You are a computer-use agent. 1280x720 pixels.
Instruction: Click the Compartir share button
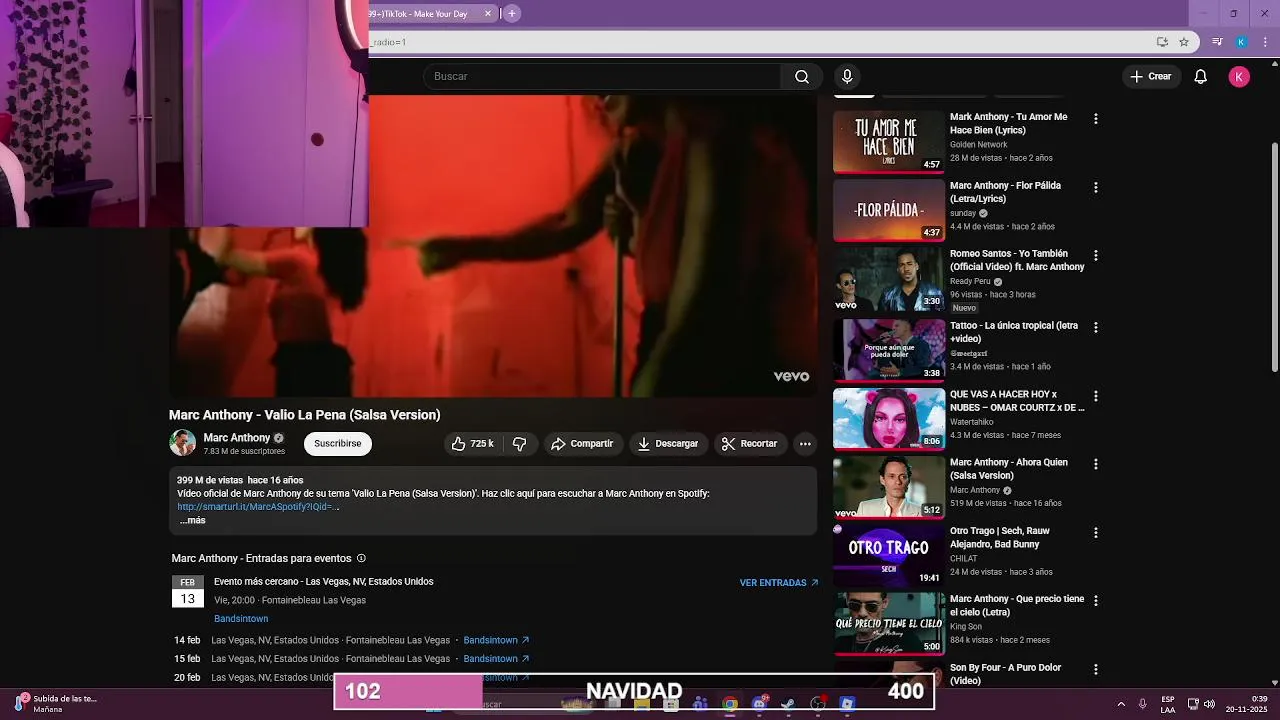tap(582, 444)
